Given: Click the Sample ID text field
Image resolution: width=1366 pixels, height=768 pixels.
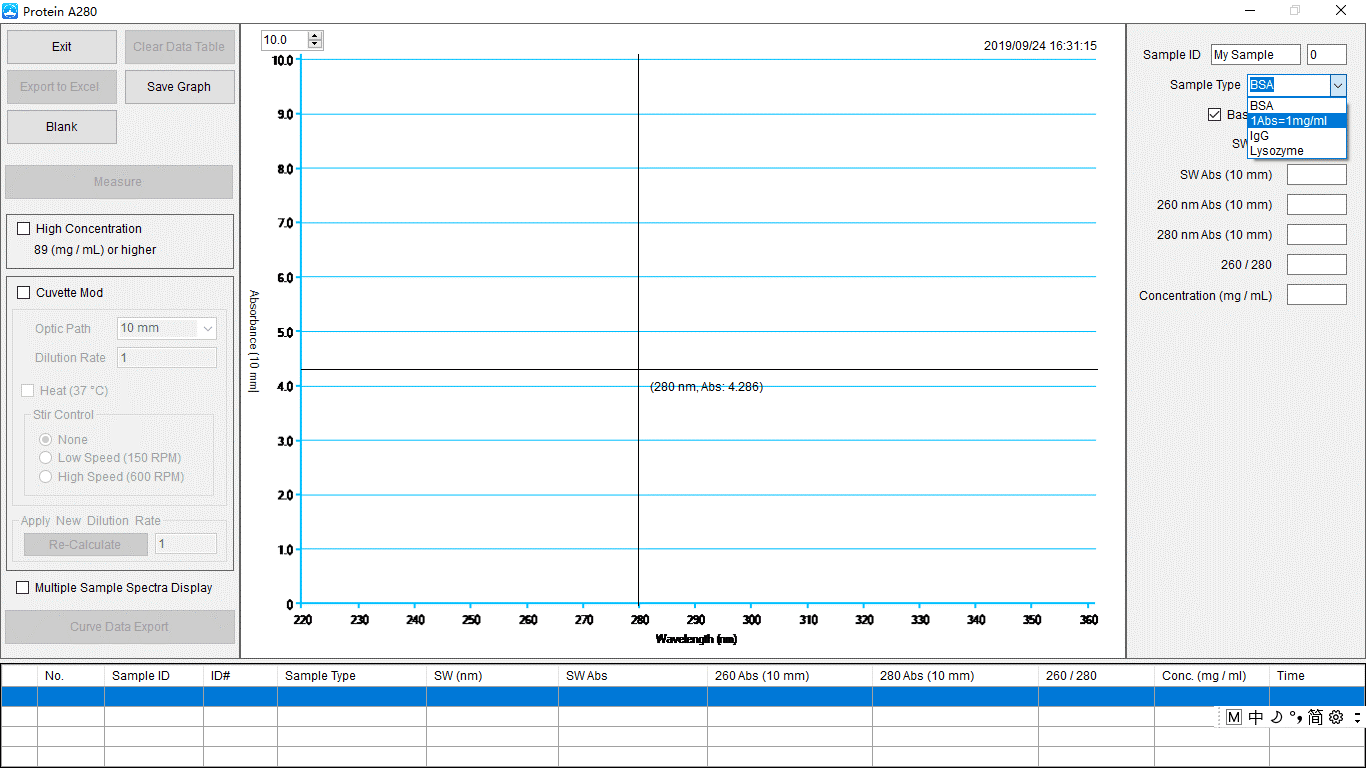Looking at the screenshot, I should (1255, 55).
